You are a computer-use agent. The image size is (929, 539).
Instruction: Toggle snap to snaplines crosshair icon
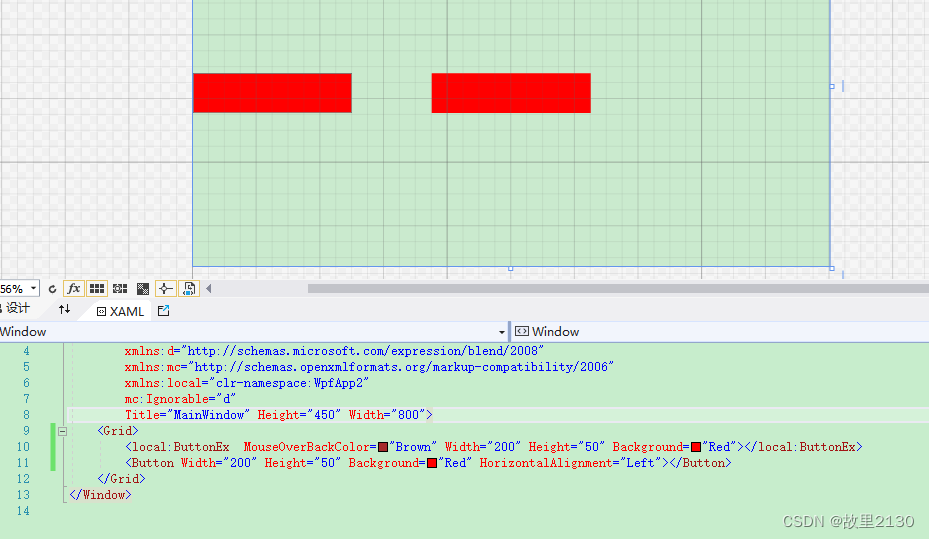tap(165, 288)
